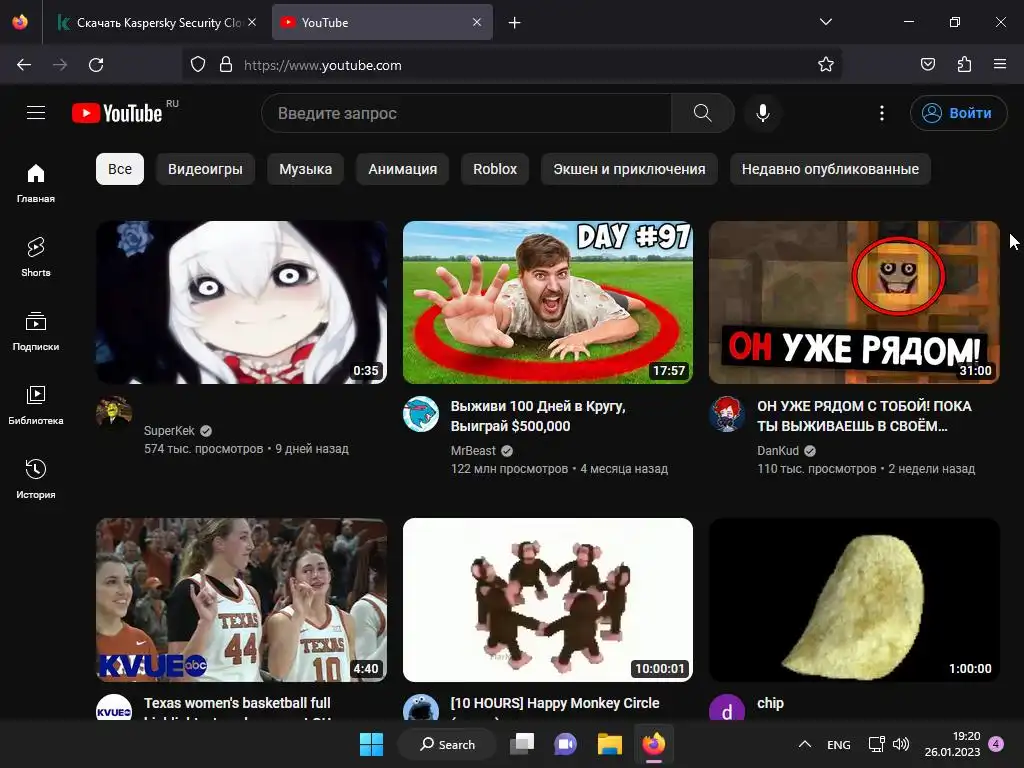Select the Музыка filter chip
This screenshot has height=768, width=1024.
pos(305,169)
